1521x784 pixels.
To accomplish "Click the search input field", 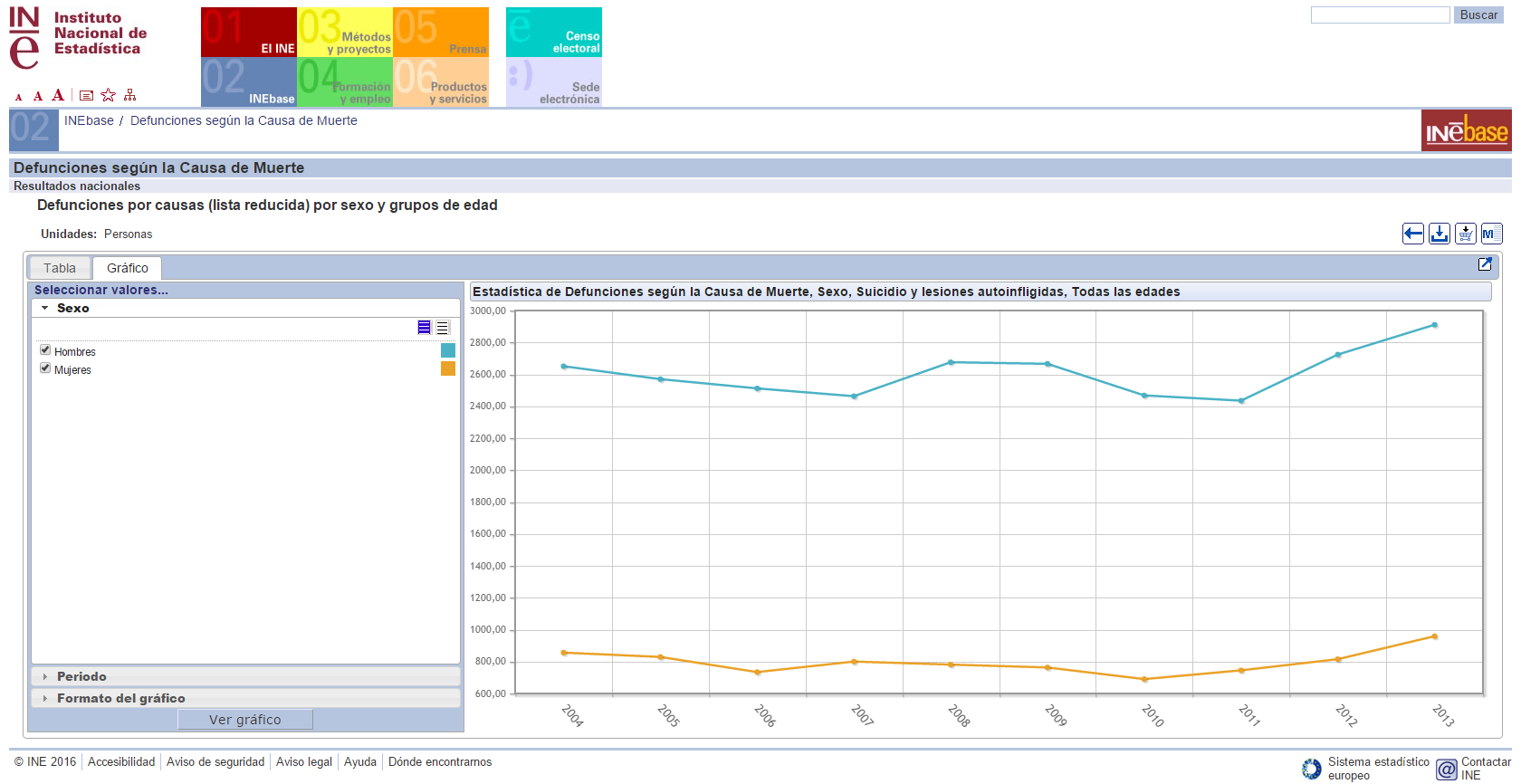I will click(1381, 15).
